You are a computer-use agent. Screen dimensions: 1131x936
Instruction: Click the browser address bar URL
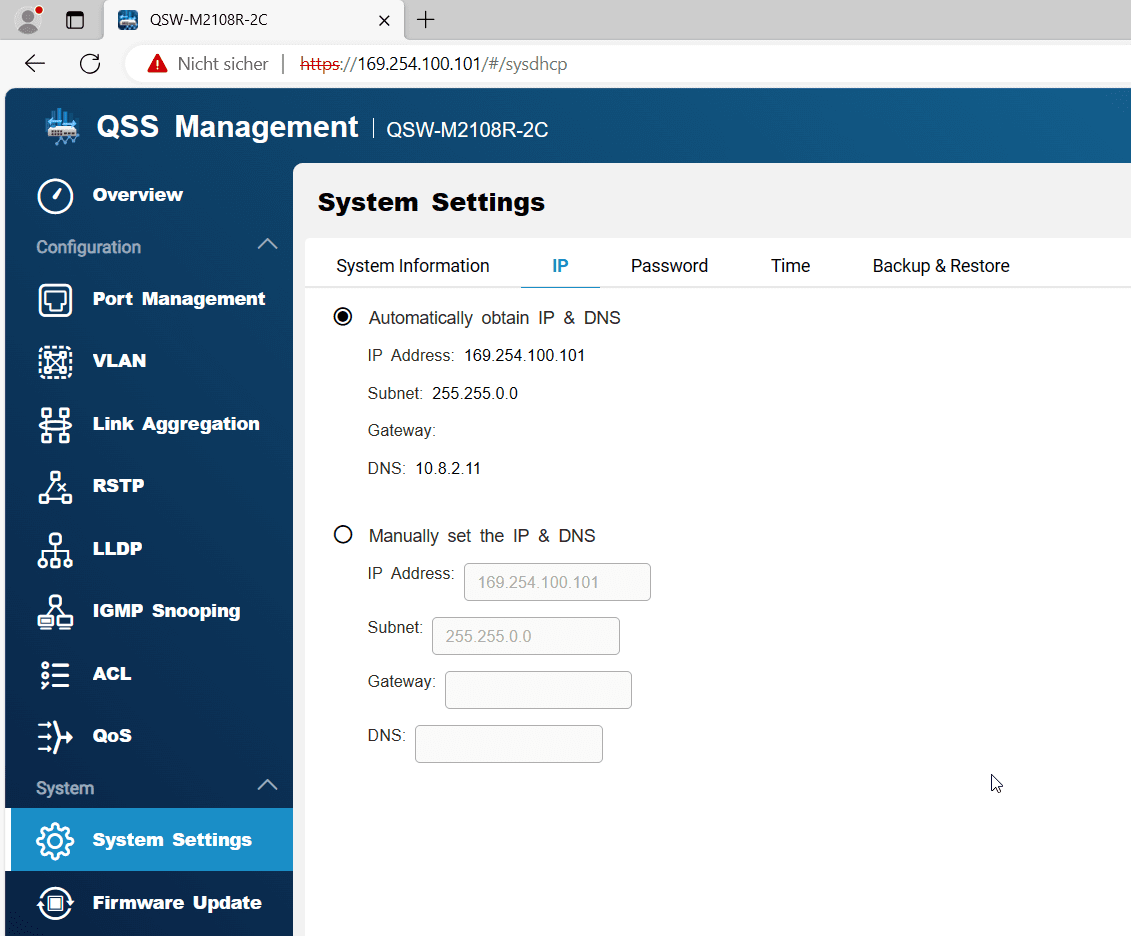(434, 64)
